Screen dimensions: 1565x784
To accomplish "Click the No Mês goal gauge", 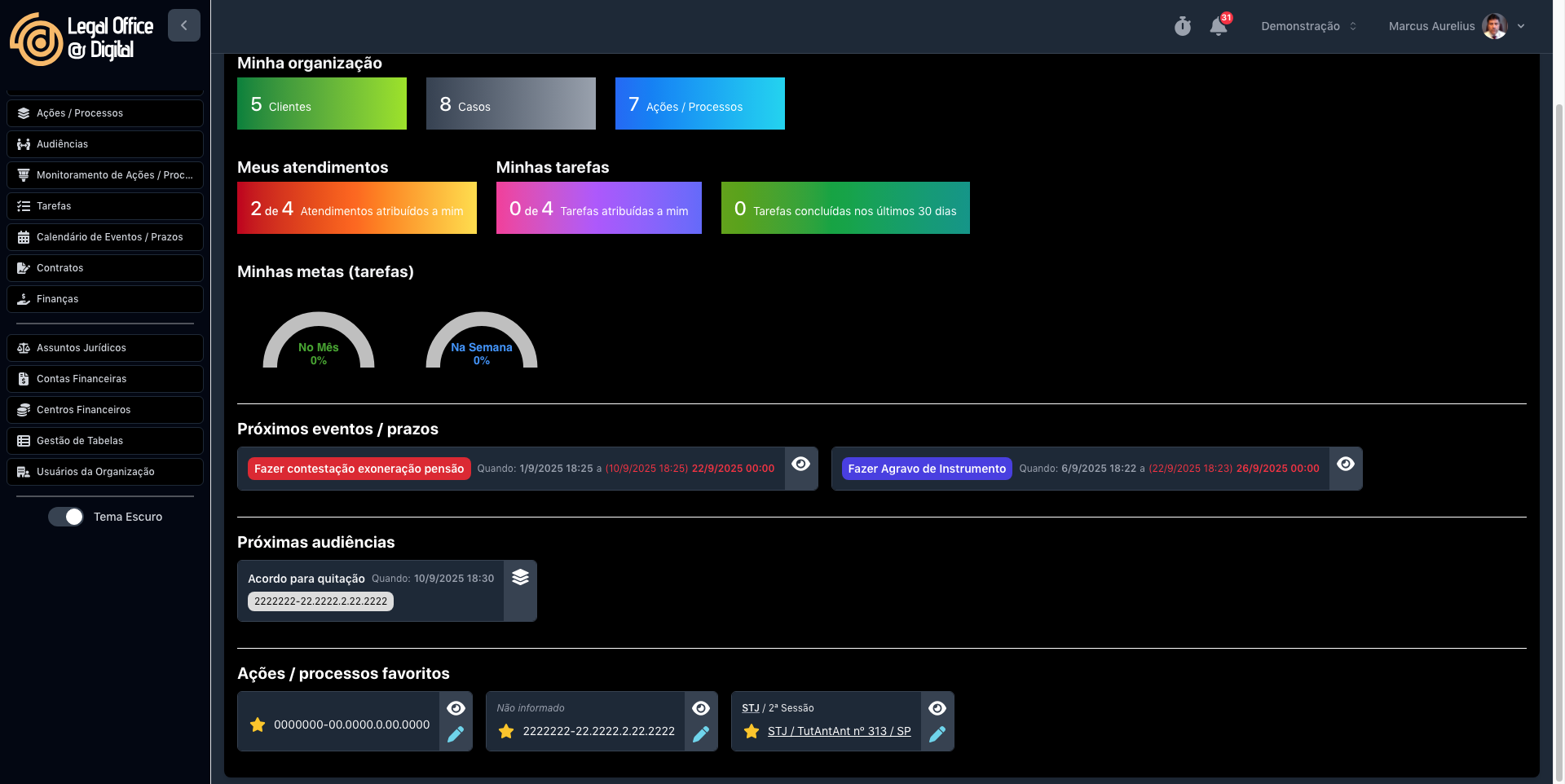I will point(319,341).
